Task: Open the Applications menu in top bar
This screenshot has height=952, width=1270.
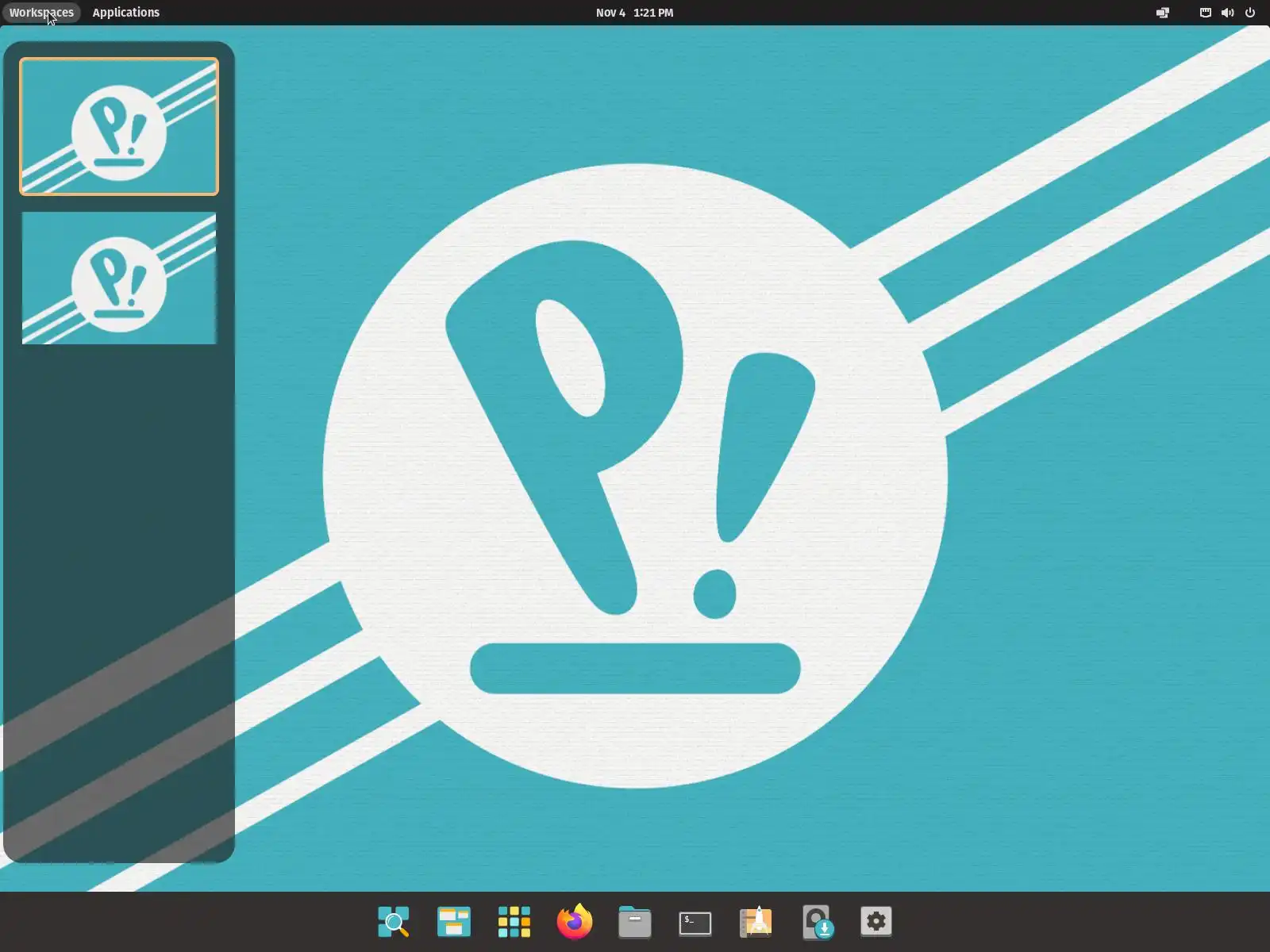Action: pyautogui.click(x=126, y=13)
